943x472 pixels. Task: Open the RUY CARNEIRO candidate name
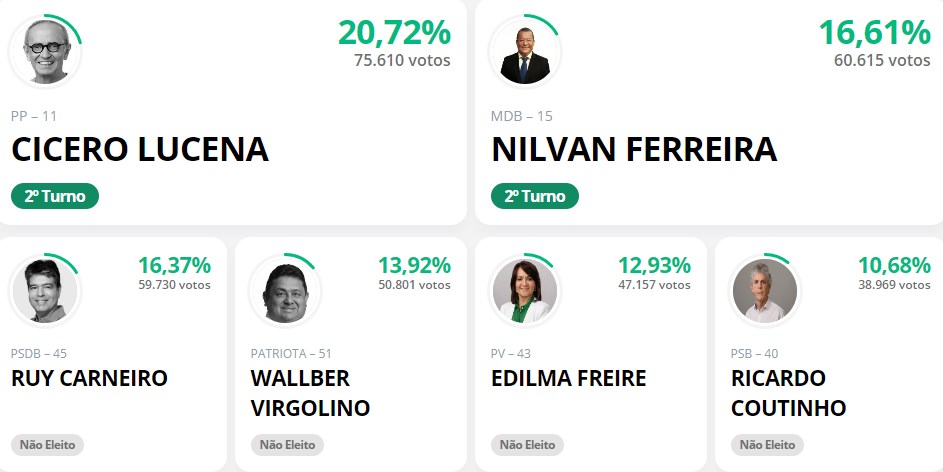pyautogui.click(x=89, y=378)
